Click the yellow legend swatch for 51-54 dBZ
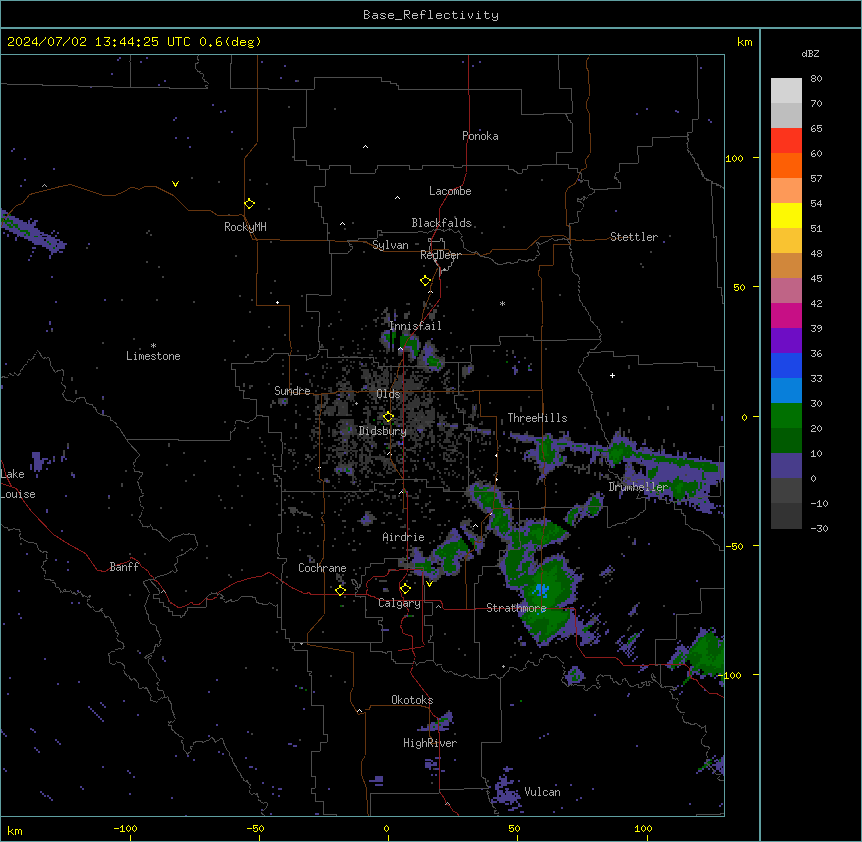The image size is (862, 842). 786,215
